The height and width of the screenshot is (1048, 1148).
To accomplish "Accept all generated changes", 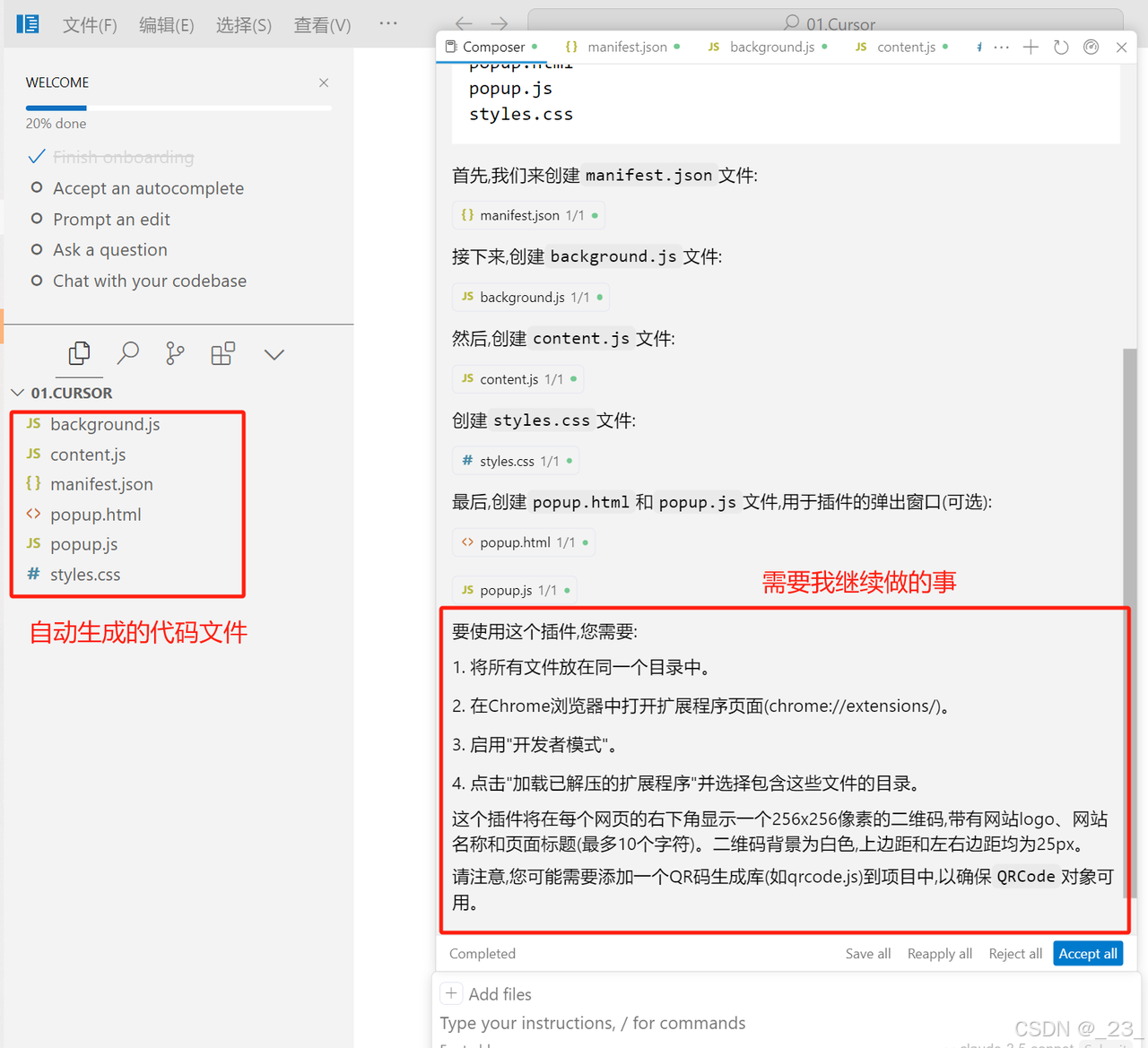I will (1088, 953).
